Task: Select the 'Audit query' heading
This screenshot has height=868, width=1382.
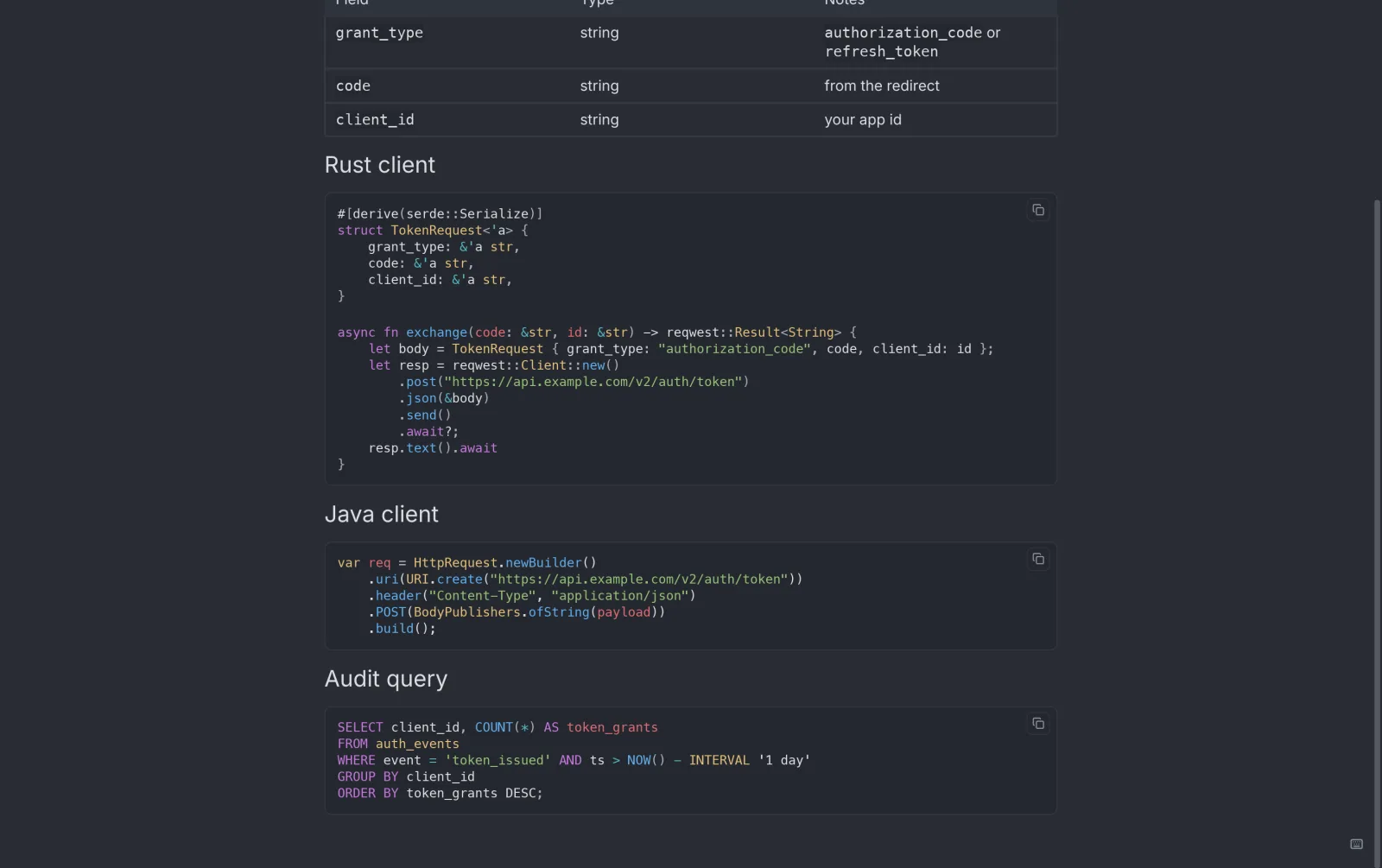Action: point(386,679)
